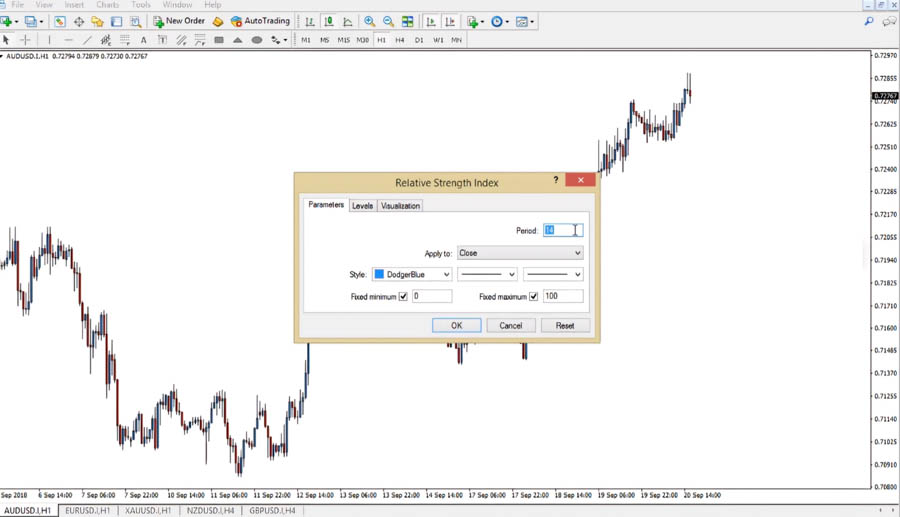Expand the Apply to dropdown showing Close
Image resolution: width=900 pixels, height=517 pixels.
pyautogui.click(x=520, y=253)
